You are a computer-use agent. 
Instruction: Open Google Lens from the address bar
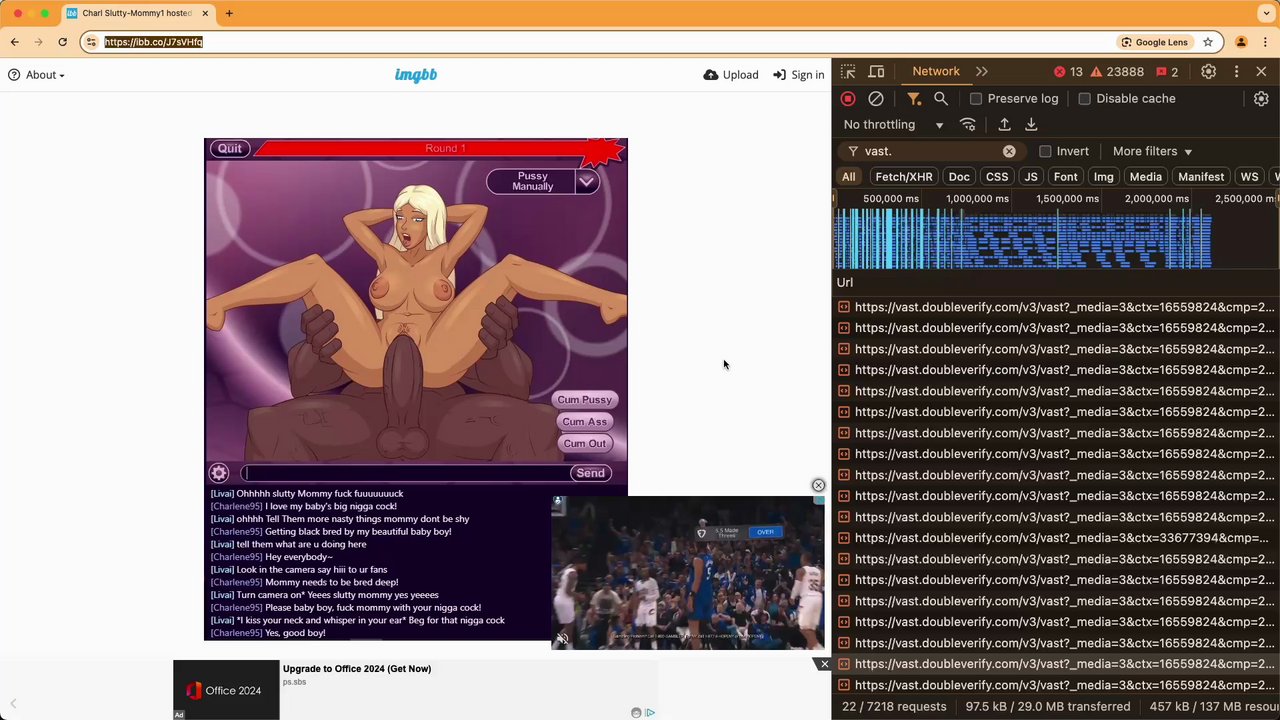click(1155, 42)
